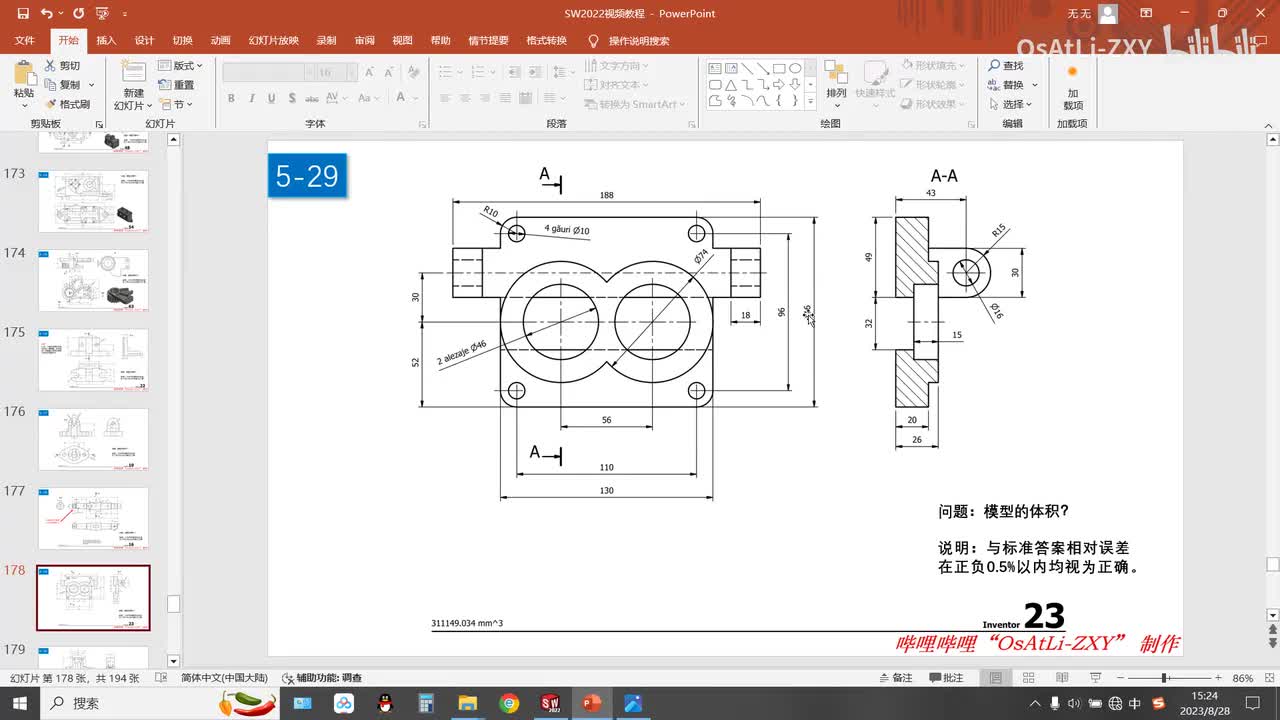Expand the Replace (替换) dropdown arrow
This screenshot has height=720, width=1280.
click(x=1035, y=85)
